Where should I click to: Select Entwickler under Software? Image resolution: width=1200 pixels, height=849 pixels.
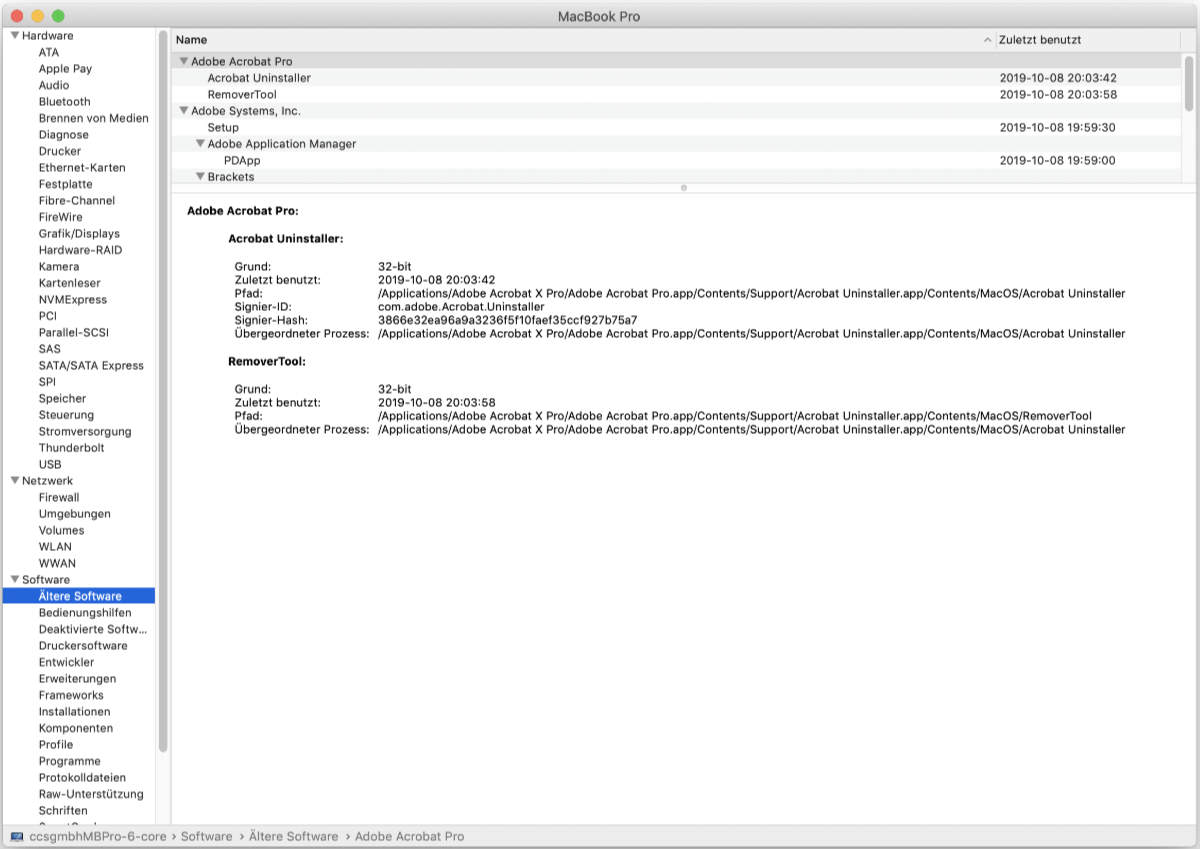tap(66, 663)
